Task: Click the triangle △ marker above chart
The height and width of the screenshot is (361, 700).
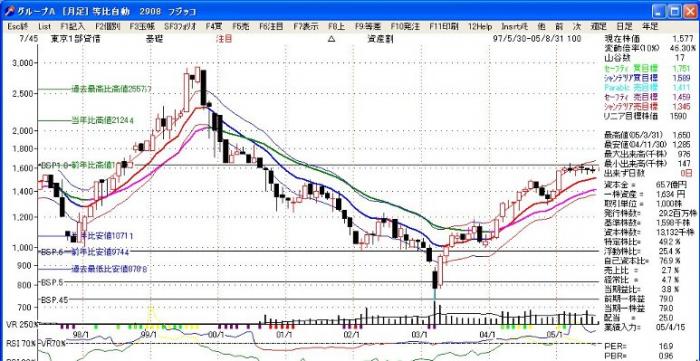Action: 331,39
